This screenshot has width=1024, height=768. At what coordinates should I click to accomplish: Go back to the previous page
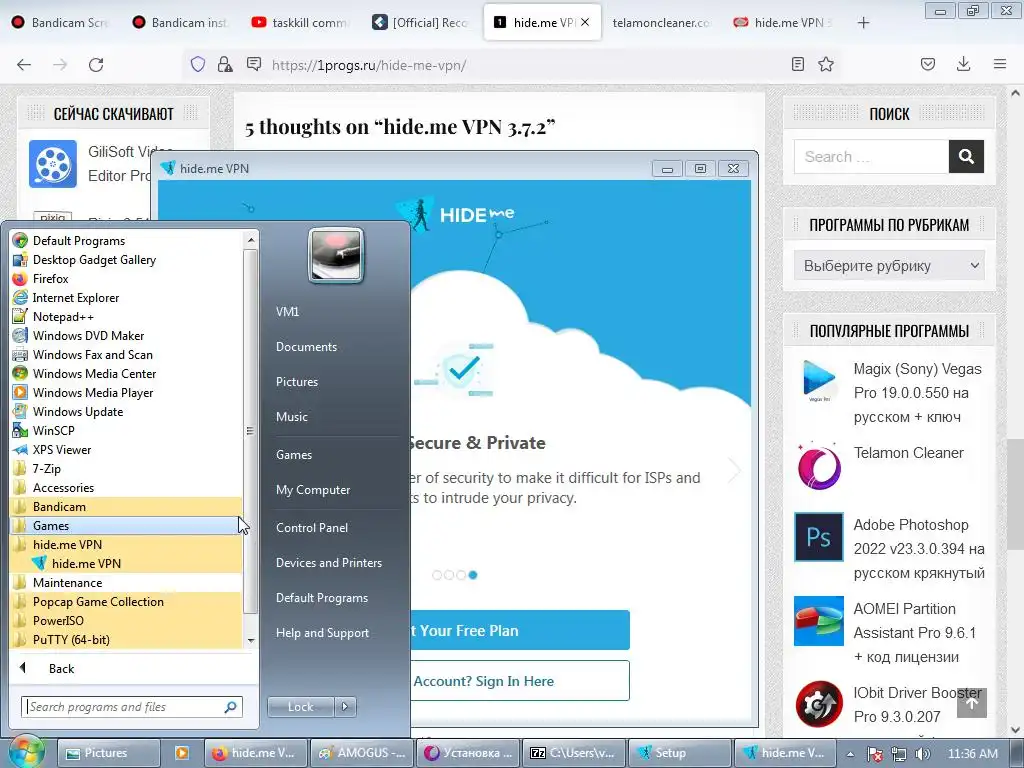tap(24, 65)
